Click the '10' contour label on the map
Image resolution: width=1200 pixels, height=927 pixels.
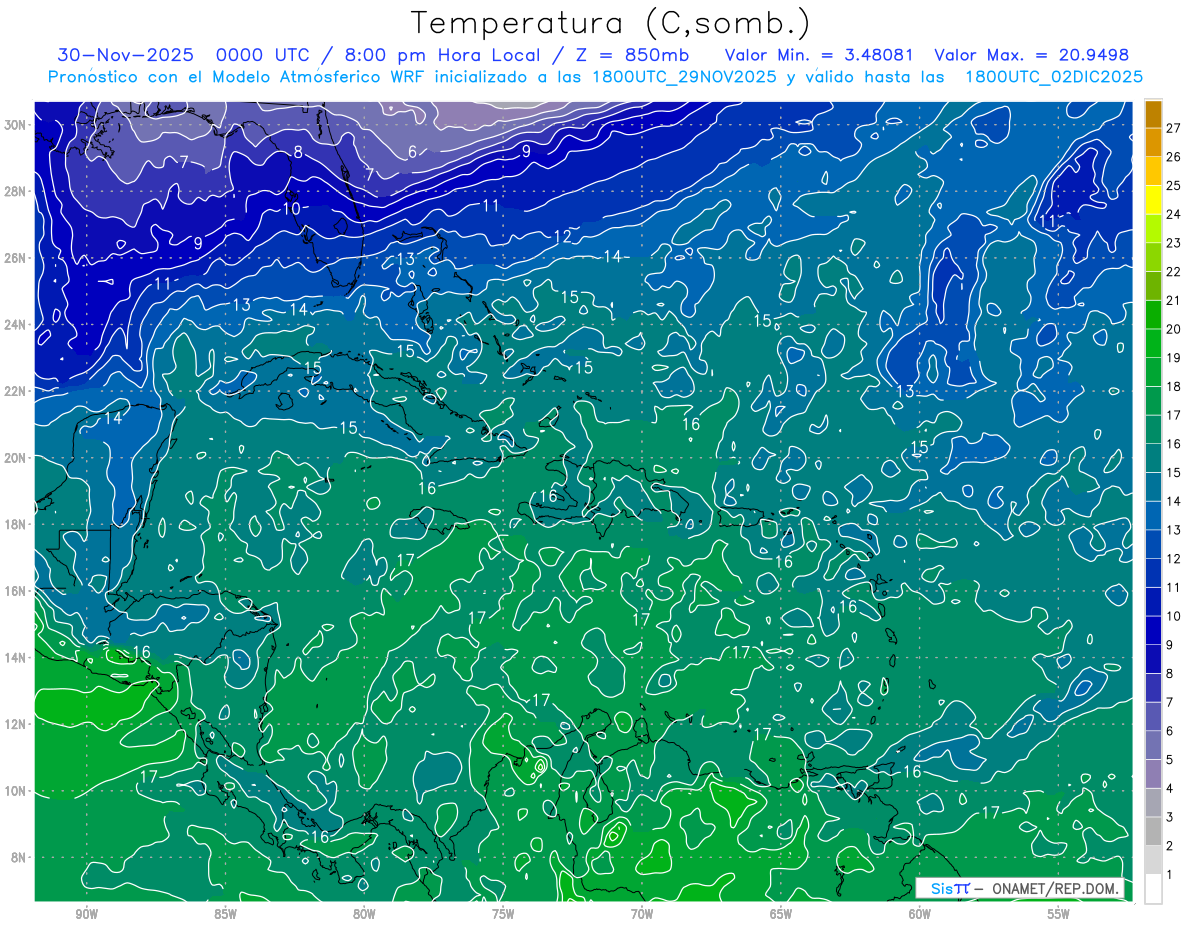(x=291, y=209)
